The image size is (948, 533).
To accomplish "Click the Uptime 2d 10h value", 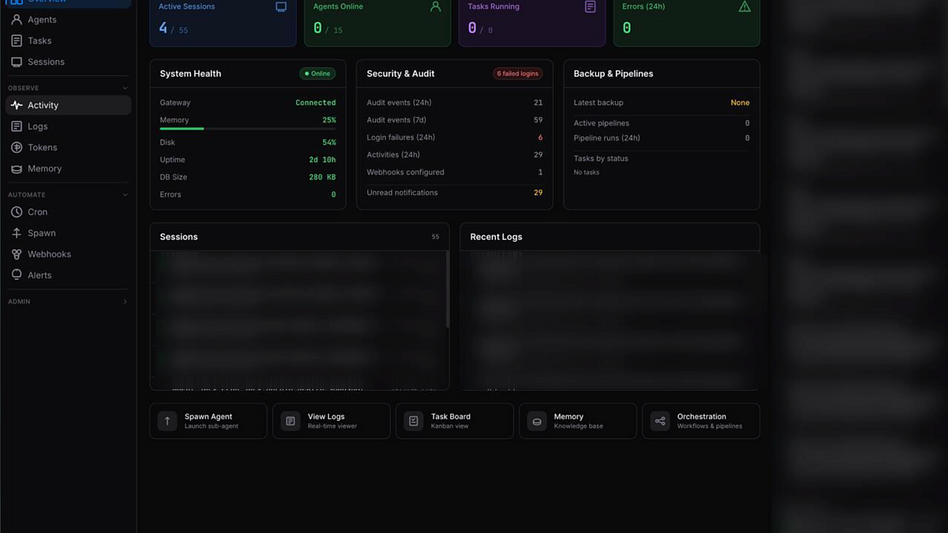I will (322, 160).
